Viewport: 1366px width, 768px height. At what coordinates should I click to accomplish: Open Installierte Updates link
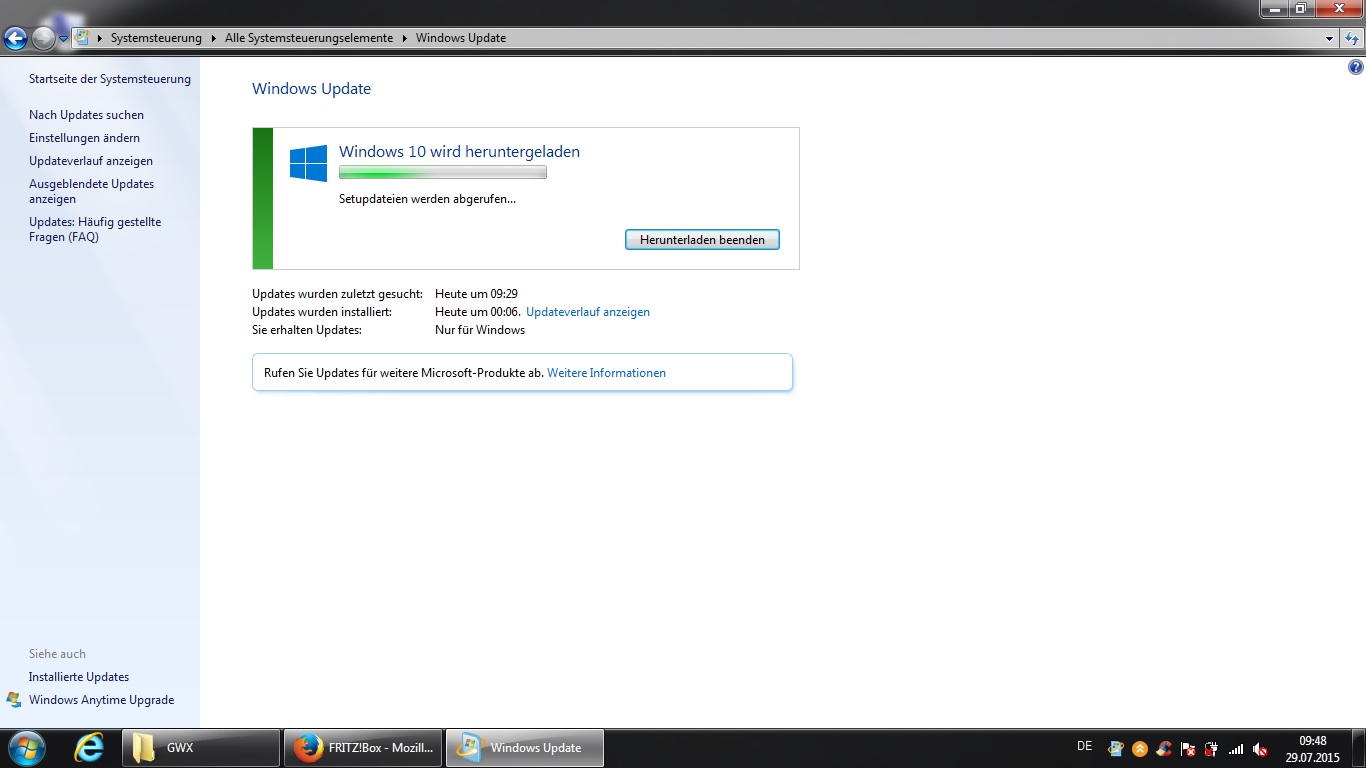79,677
